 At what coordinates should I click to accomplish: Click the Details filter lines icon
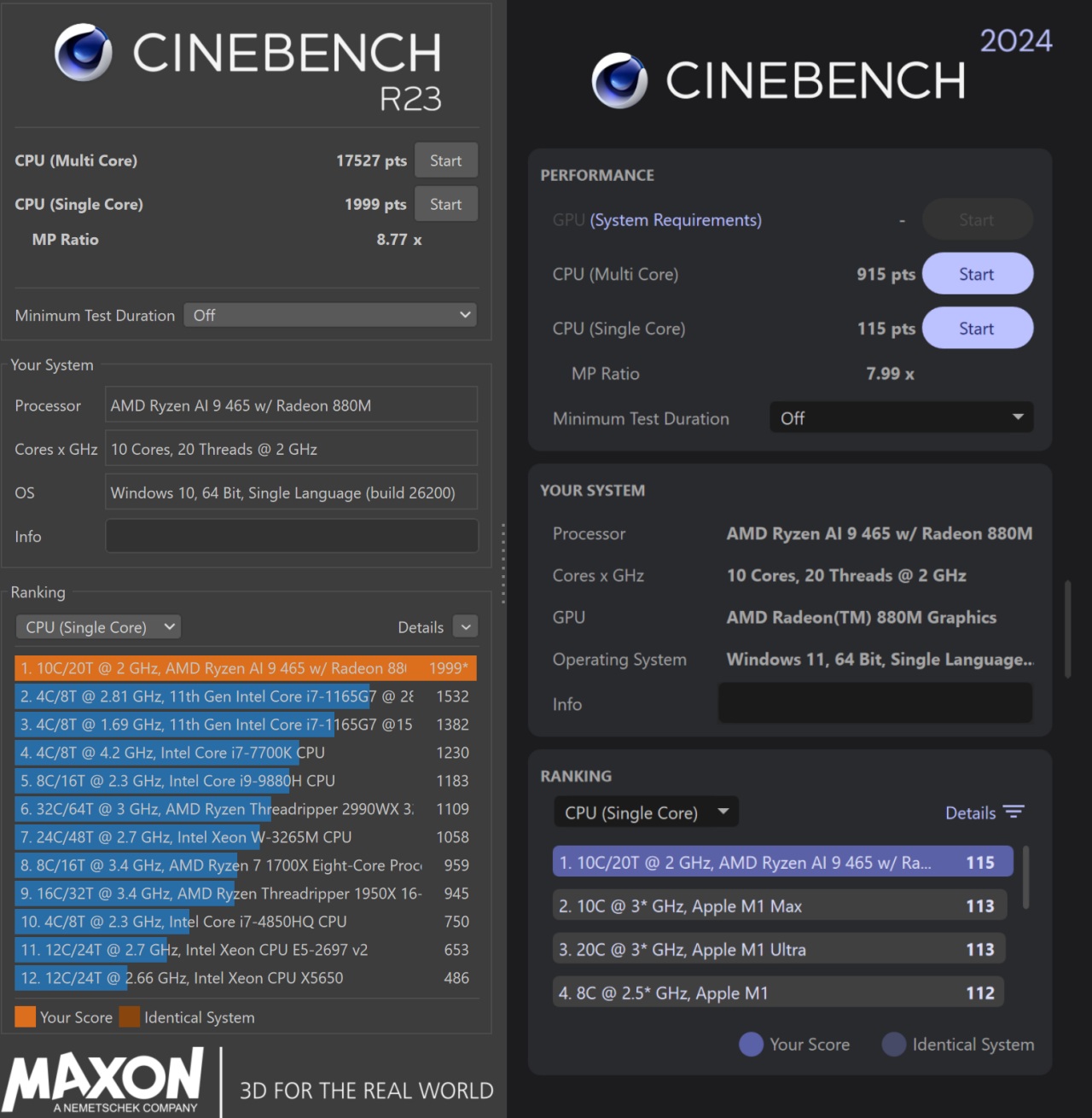1014,812
